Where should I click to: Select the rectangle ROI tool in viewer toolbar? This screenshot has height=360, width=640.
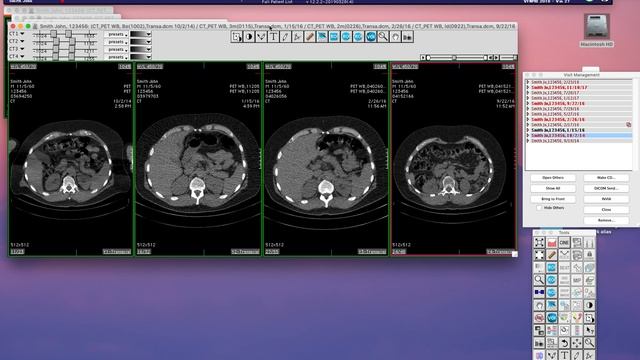coord(236,37)
